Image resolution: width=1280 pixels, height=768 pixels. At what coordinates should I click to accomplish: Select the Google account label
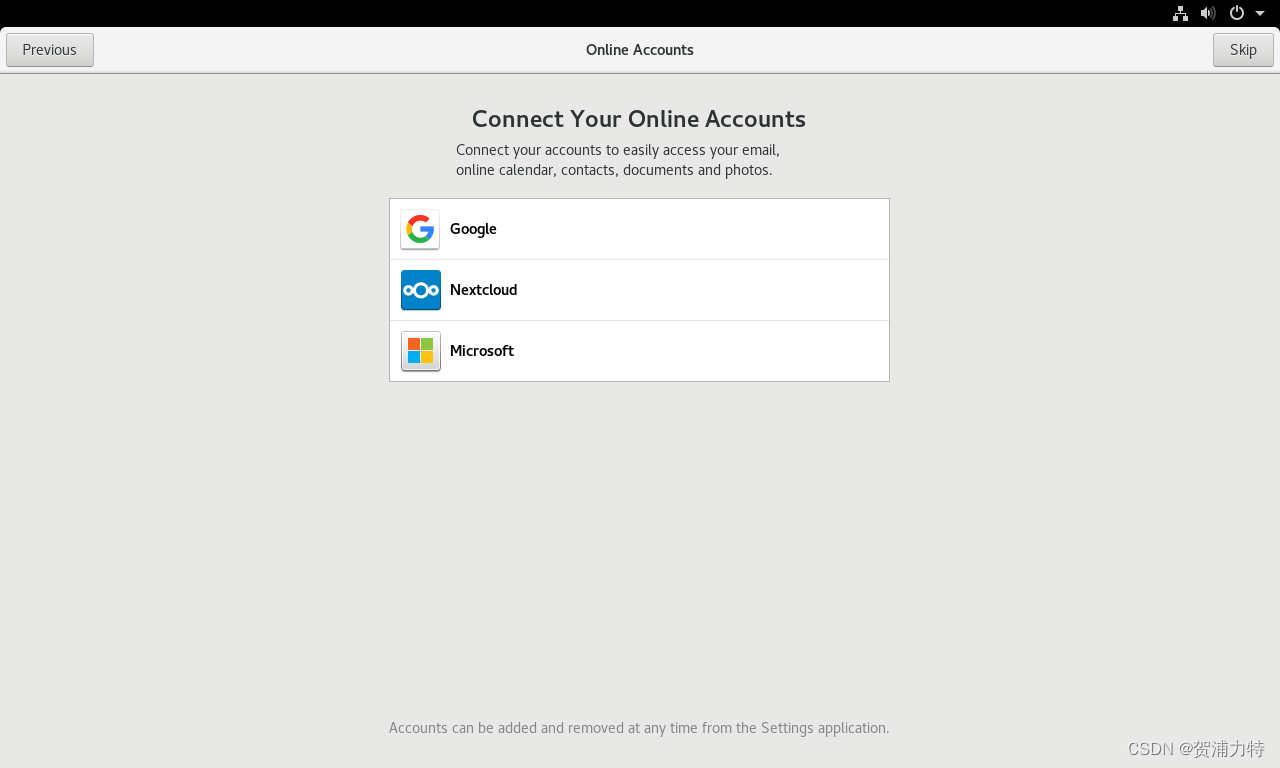[x=473, y=229]
